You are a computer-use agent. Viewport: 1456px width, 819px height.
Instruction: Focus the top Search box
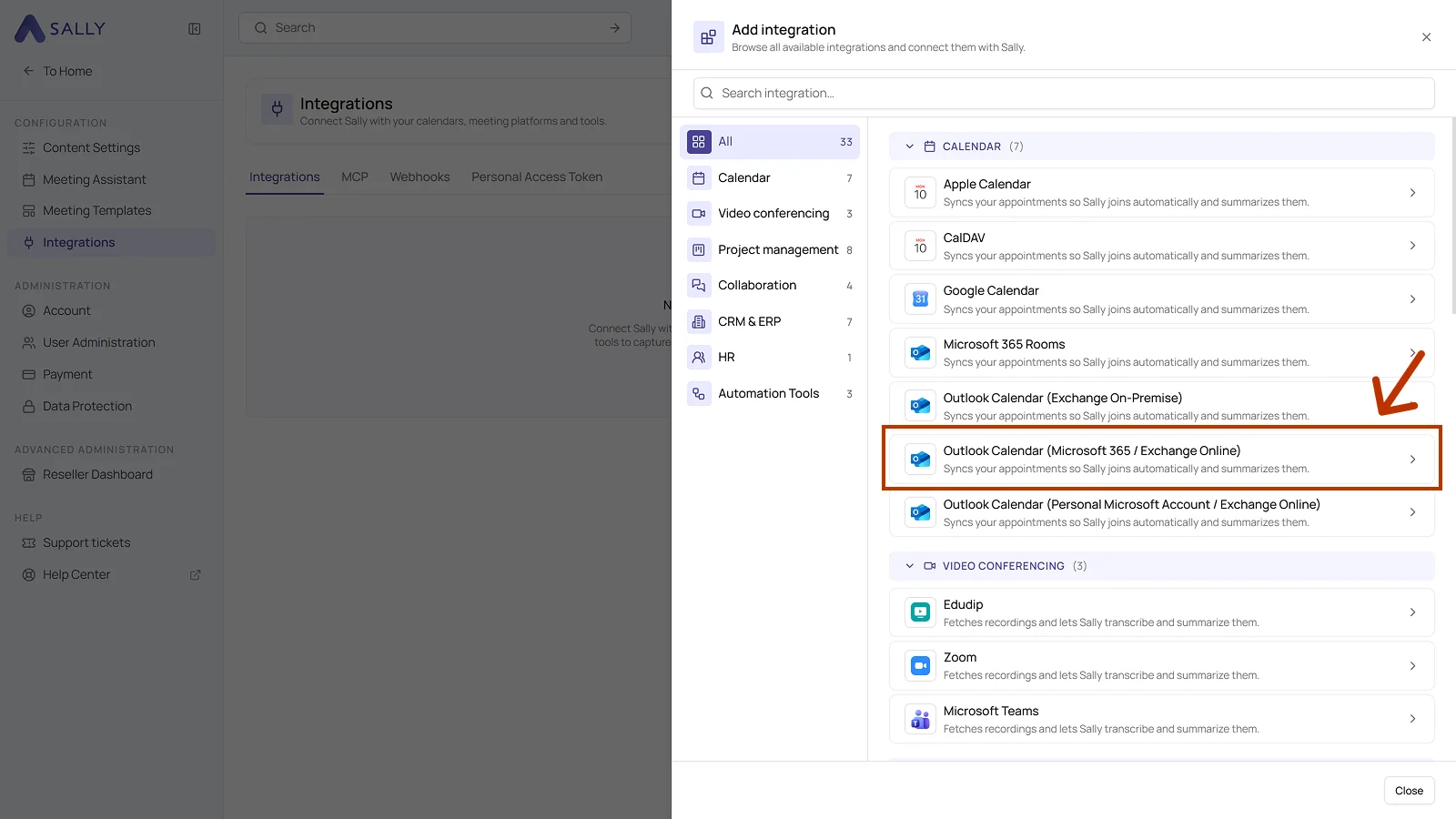435,27
